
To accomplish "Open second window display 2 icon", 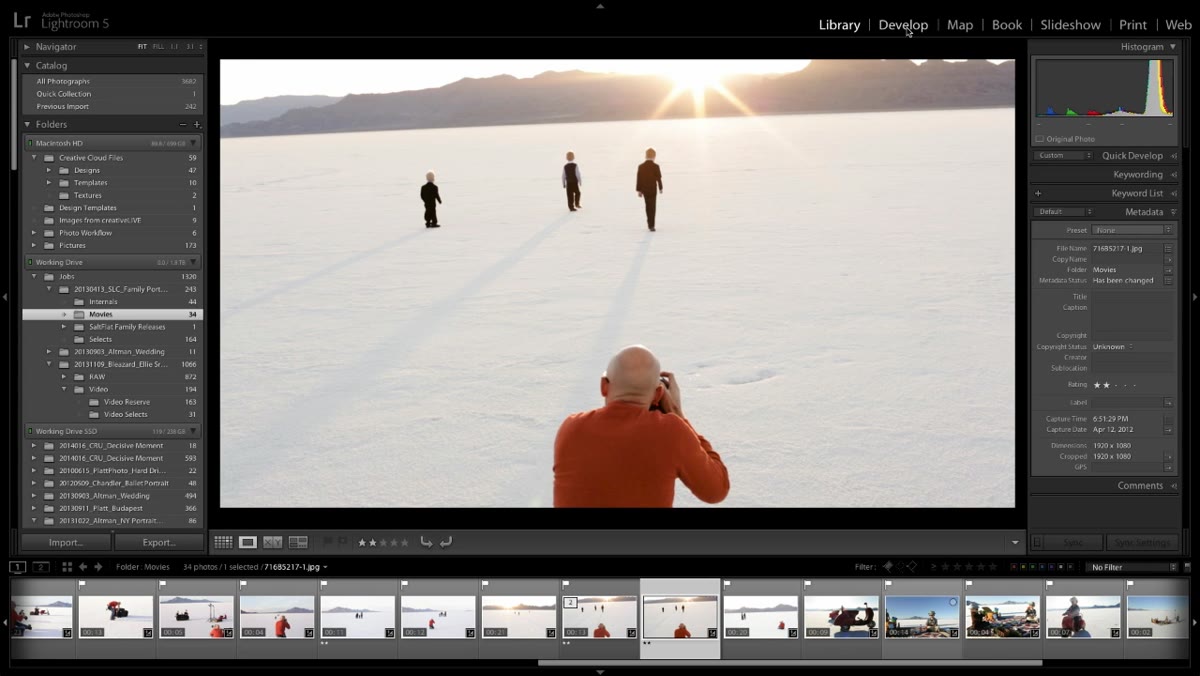I will pyautogui.click(x=41, y=567).
